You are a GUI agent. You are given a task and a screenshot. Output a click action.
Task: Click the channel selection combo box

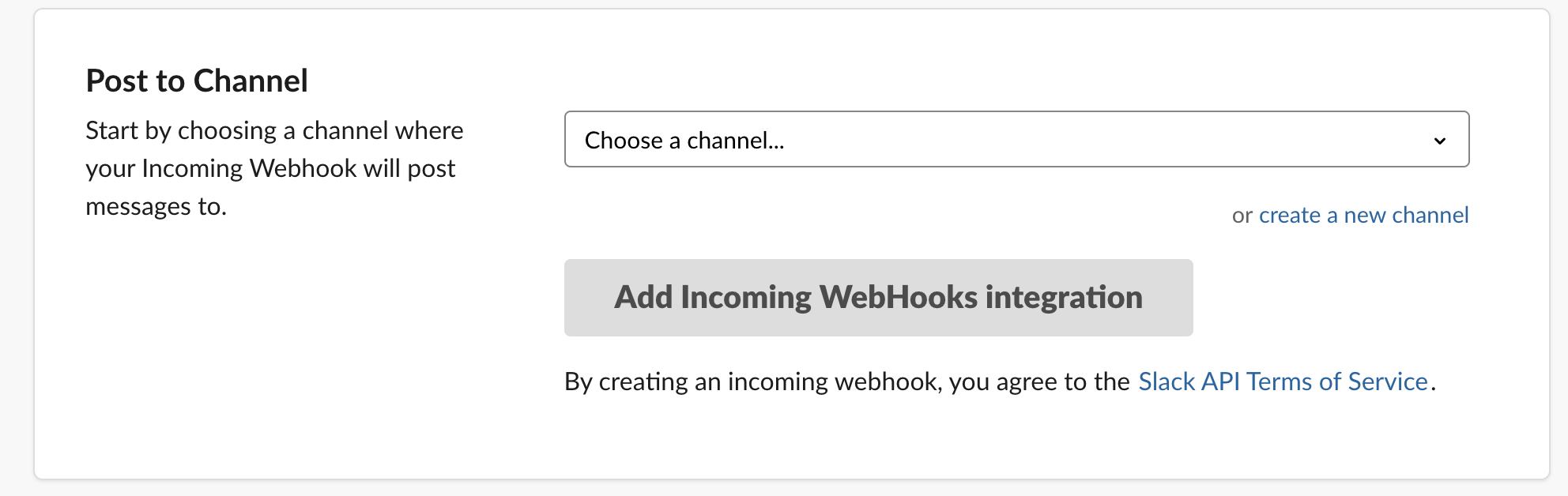point(1016,140)
